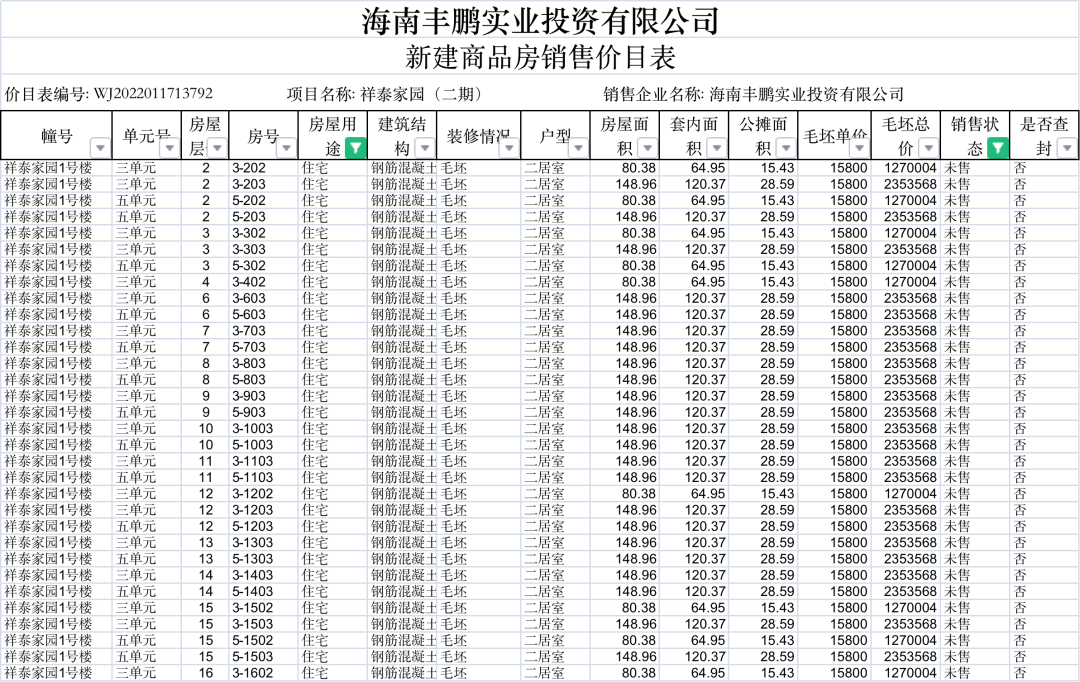Select 二居室 cell in row 5-1403
This screenshot has width=1080, height=682.
555,592
